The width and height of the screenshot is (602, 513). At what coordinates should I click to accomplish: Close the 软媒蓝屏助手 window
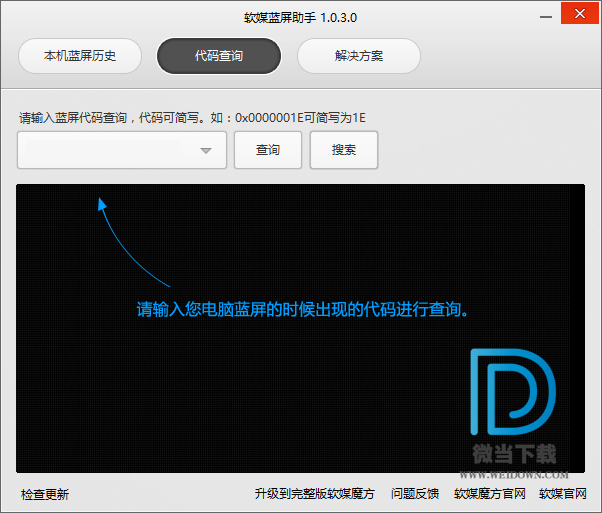pos(580,13)
